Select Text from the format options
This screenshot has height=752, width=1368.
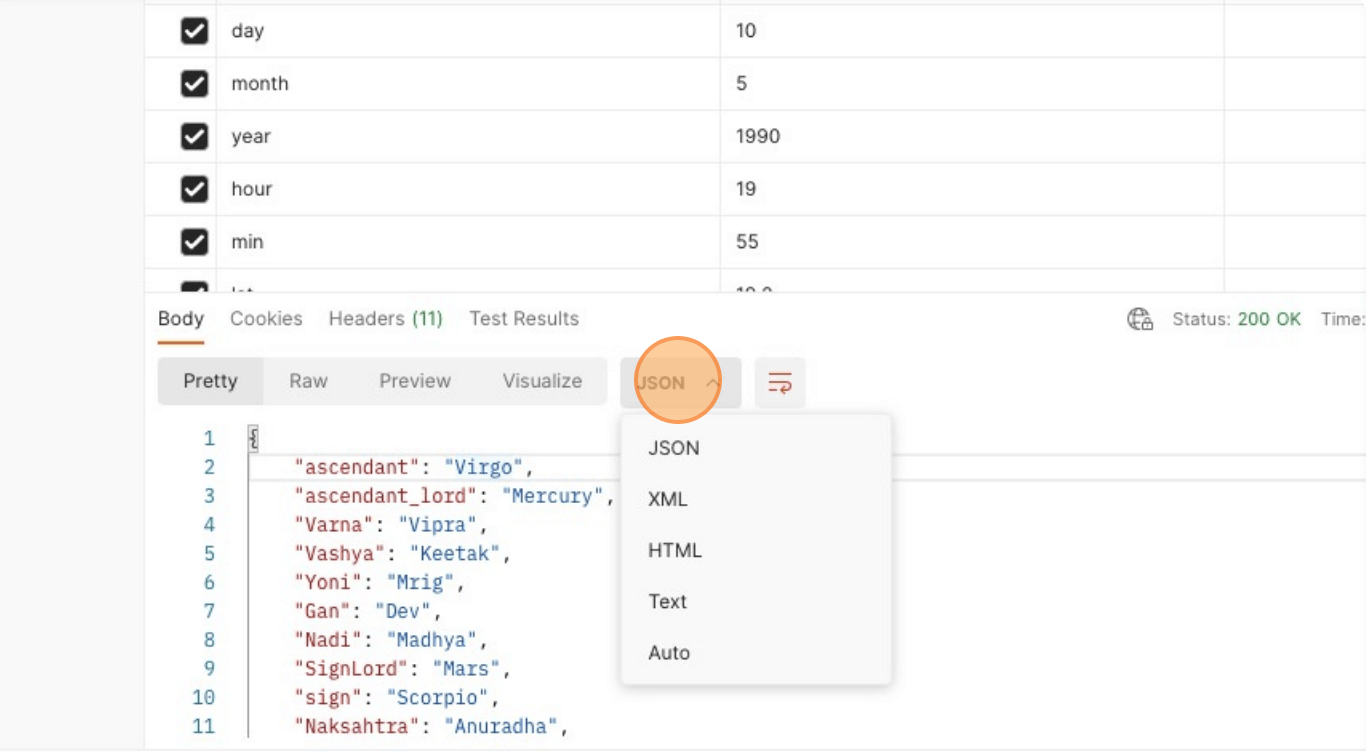(667, 601)
